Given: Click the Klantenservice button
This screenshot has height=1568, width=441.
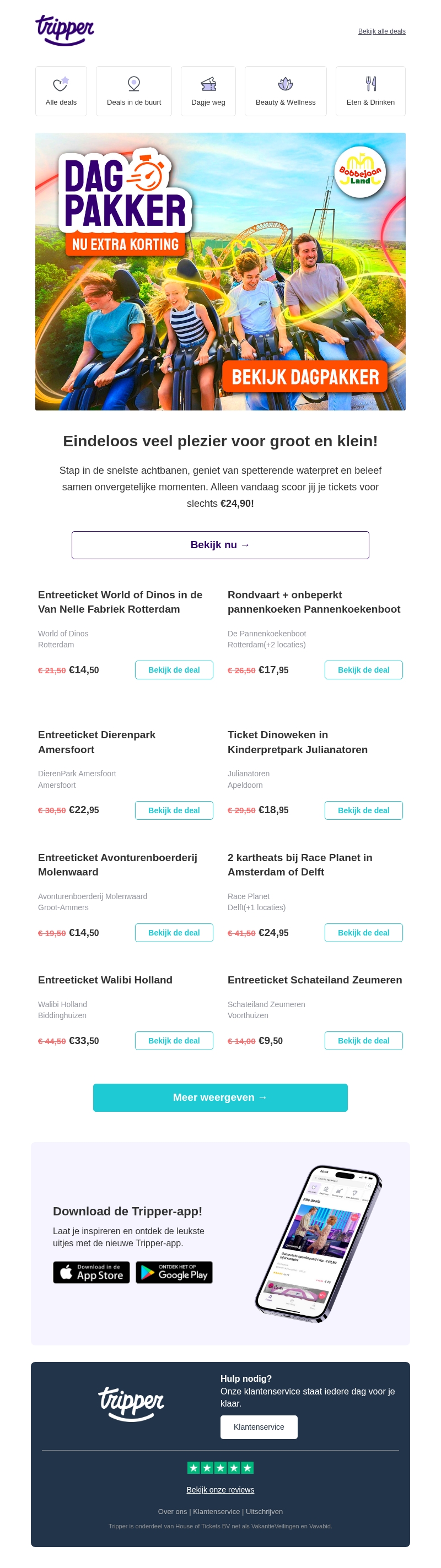Looking at the screenshot, I should coord(259,1428).
